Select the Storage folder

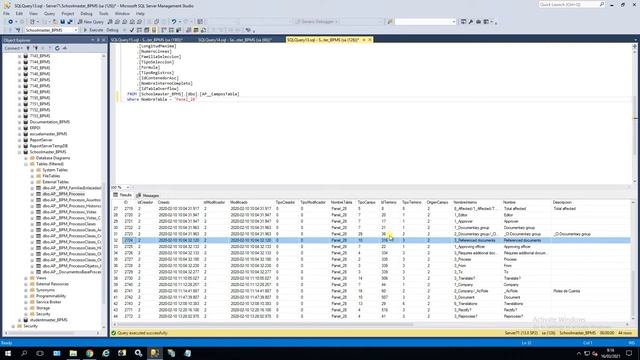pos(43,308)
